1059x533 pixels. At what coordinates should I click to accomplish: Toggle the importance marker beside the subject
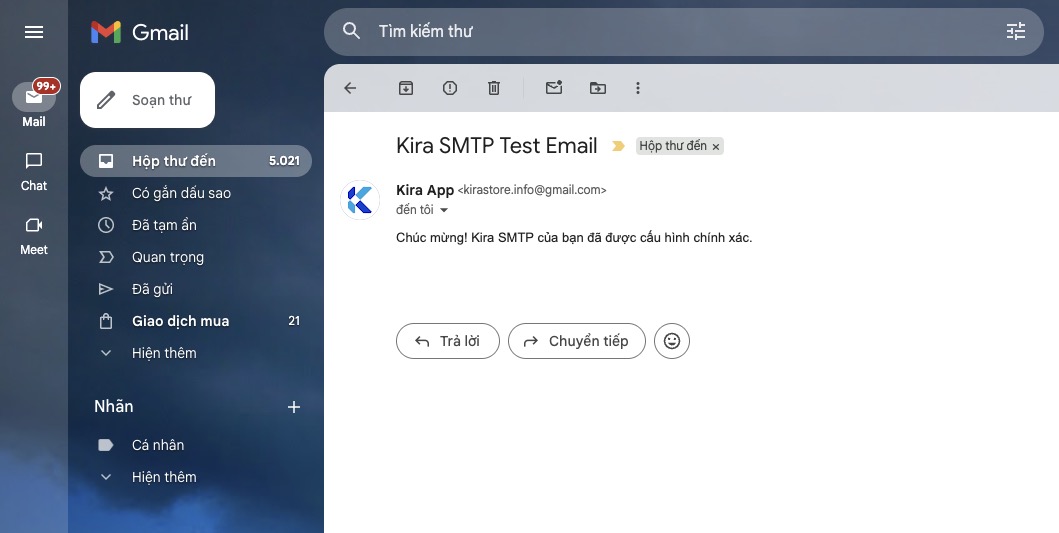[618, 146]
